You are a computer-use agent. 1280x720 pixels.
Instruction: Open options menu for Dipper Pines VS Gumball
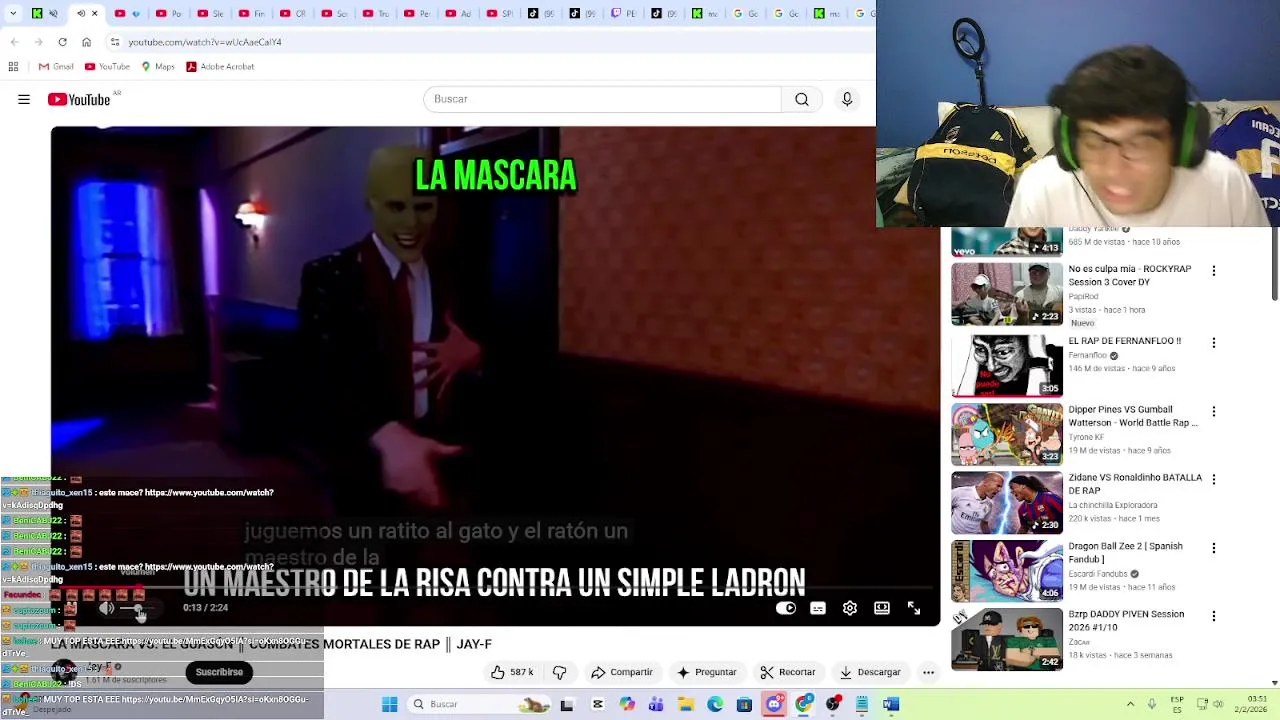click(1214, 411)
